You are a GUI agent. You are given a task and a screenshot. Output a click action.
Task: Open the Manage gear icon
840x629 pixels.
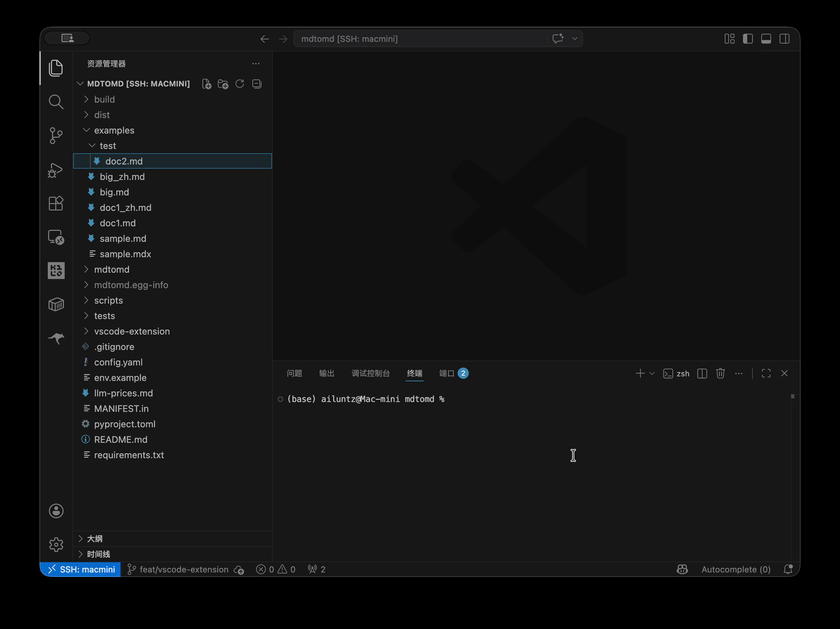pos(56,544)
